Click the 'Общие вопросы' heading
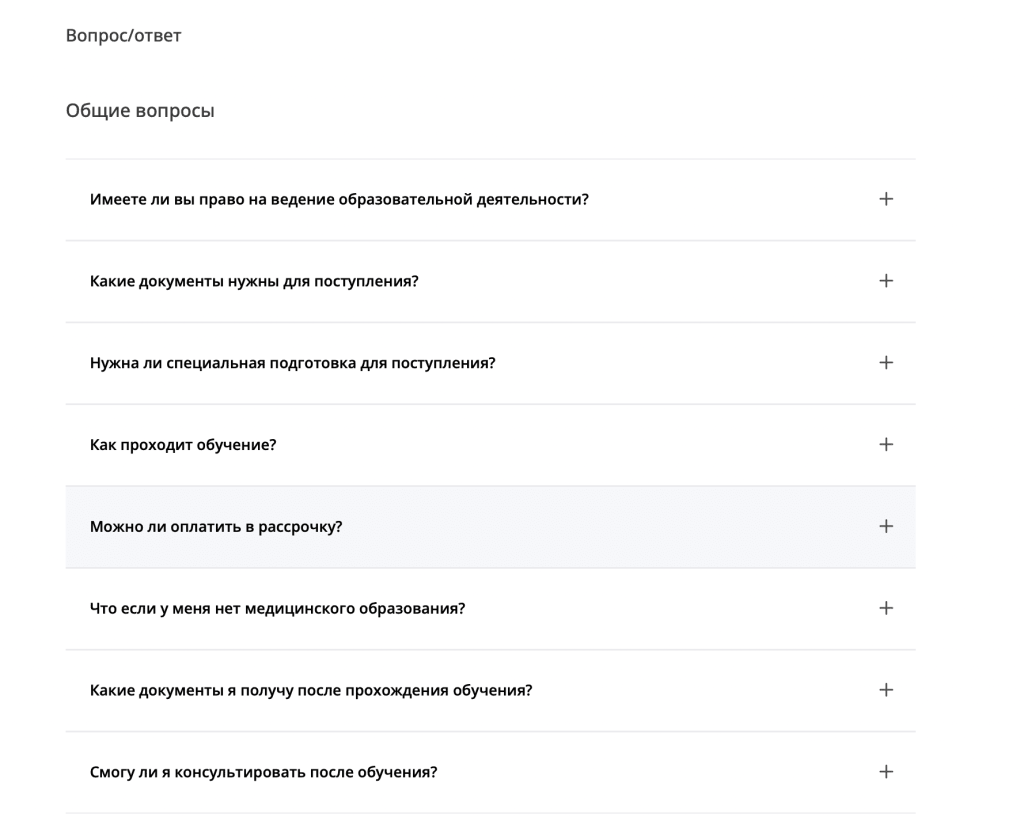This screenshot has height=839, width=1024. tap(140, 111)
